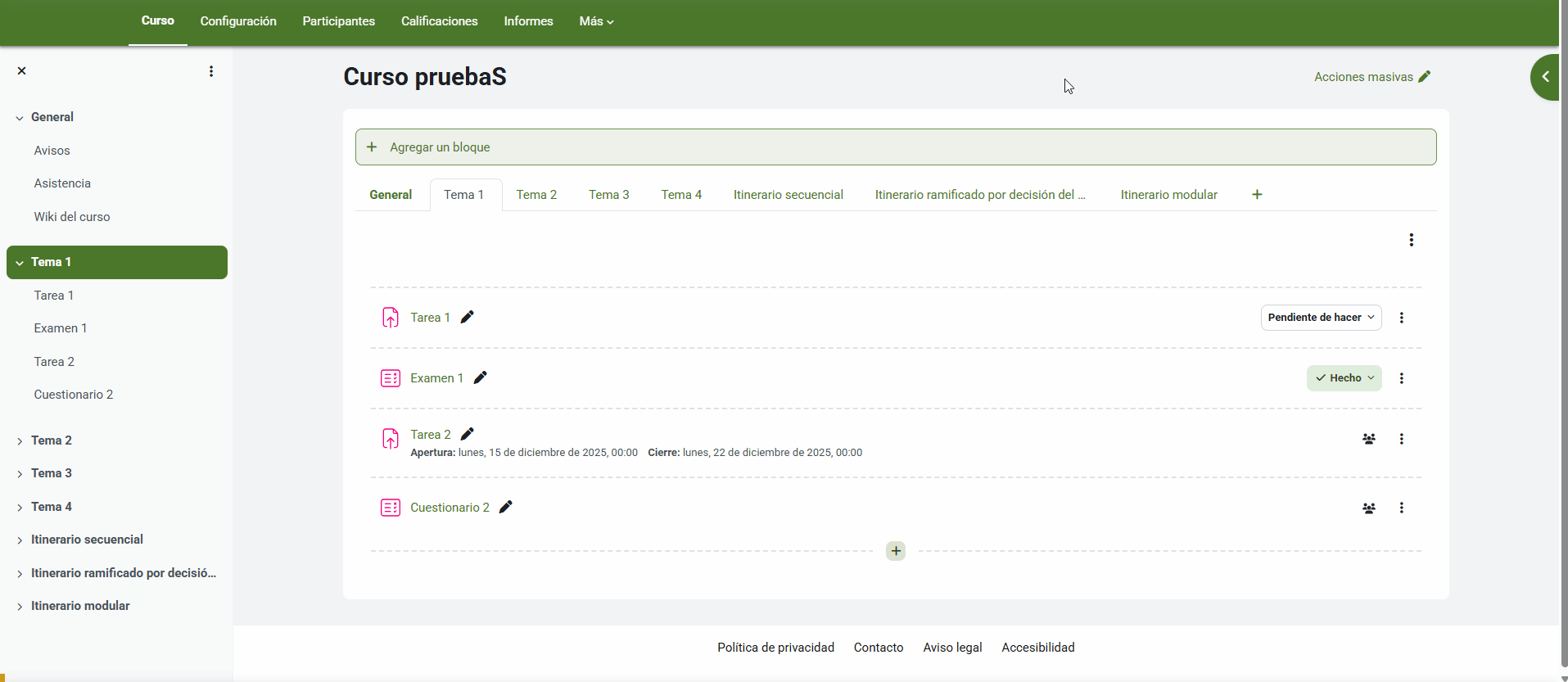Viewport: 1568px width, 682px height.
Task: Switch to Itinerario ramificado section tab
Action: (980, 195)
